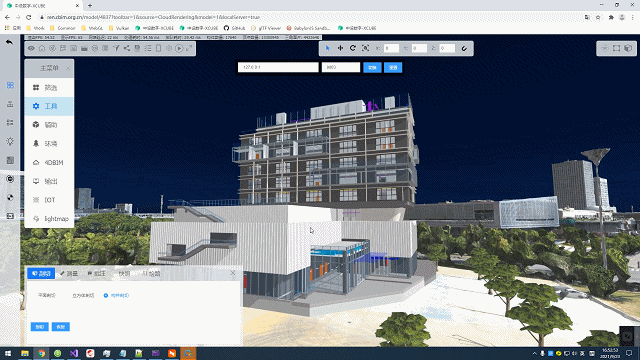Click the home view icon in toolbar
This screenshot has width=640, height=360.
(42, 48)
